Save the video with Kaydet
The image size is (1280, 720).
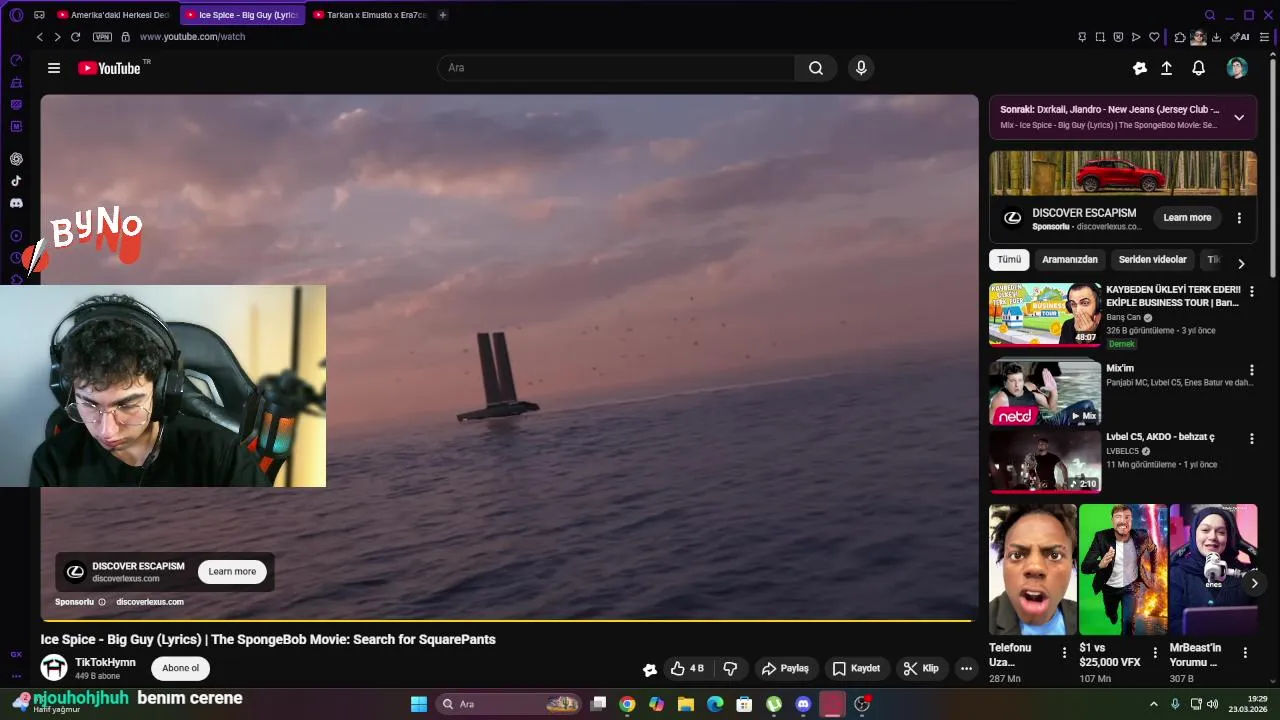pyautogui.click(x=857, y=668)
